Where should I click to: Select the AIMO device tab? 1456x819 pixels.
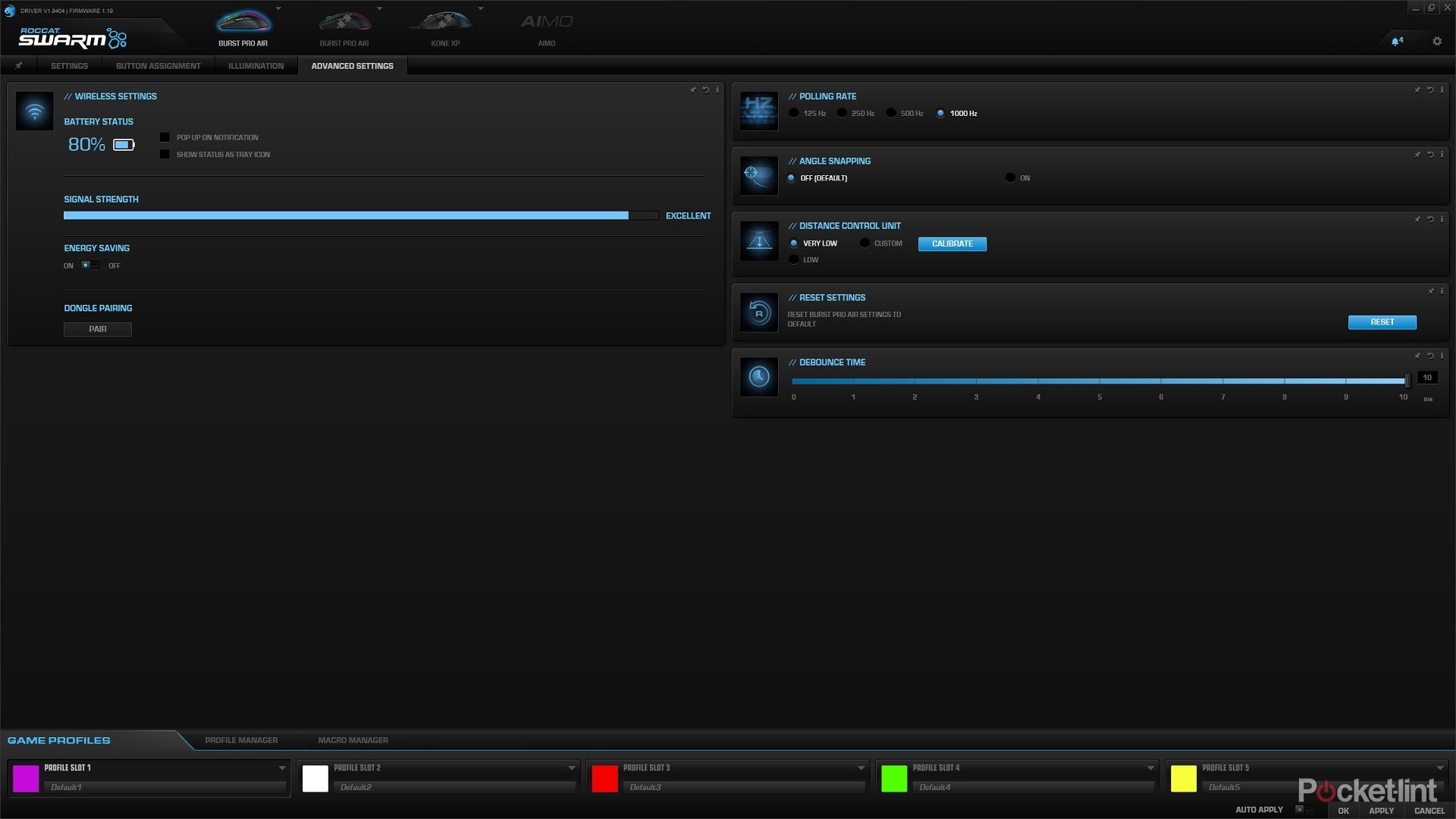point(546,28)
